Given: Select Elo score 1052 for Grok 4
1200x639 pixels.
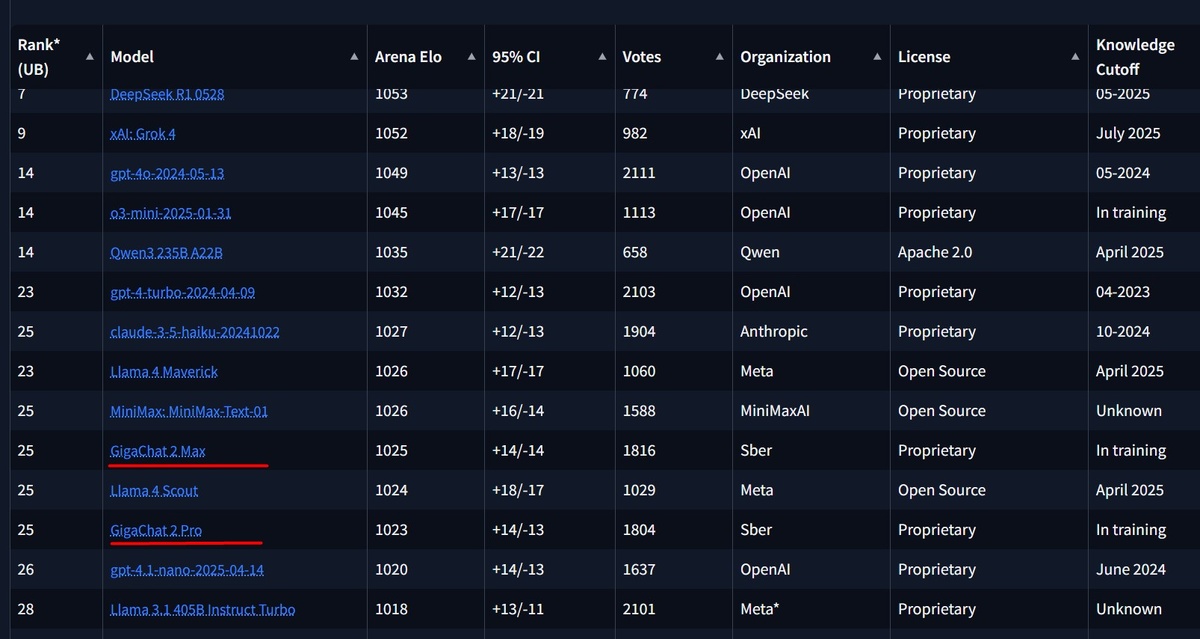Looking at the screenshot, I should (x=391, y=133).
